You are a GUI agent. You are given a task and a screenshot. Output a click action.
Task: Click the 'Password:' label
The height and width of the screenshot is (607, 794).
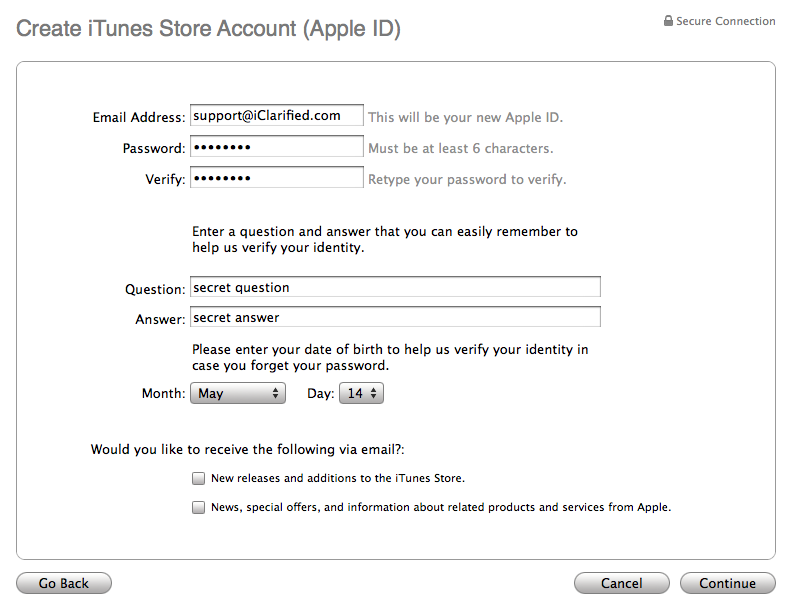point(154,148)
